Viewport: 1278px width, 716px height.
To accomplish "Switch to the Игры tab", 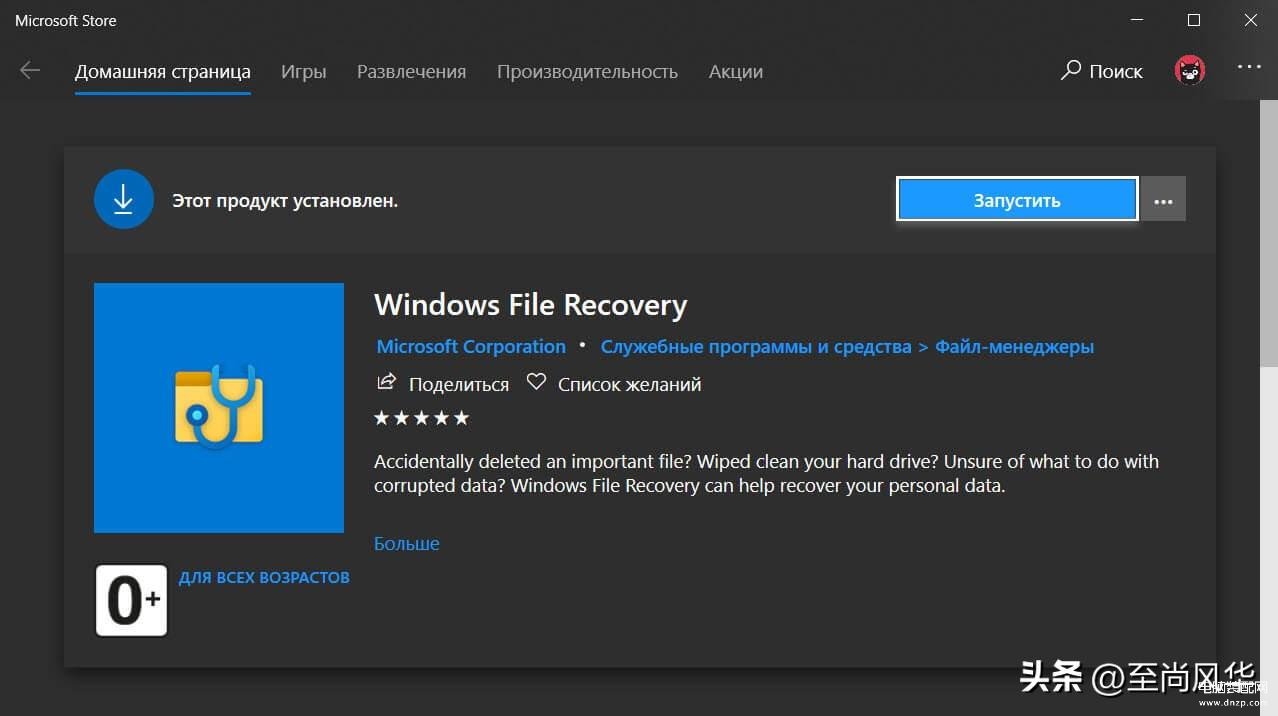I will pyautogui.click(x=303, y=72).
